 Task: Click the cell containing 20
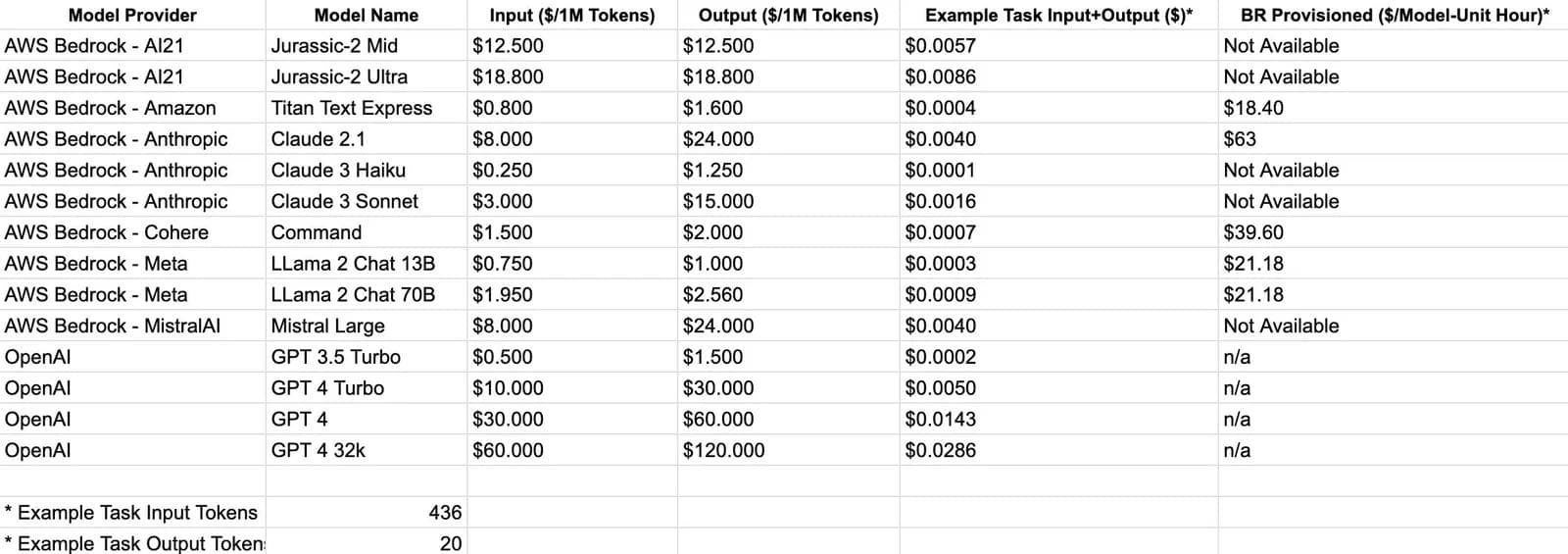click(x=450, y=543)
